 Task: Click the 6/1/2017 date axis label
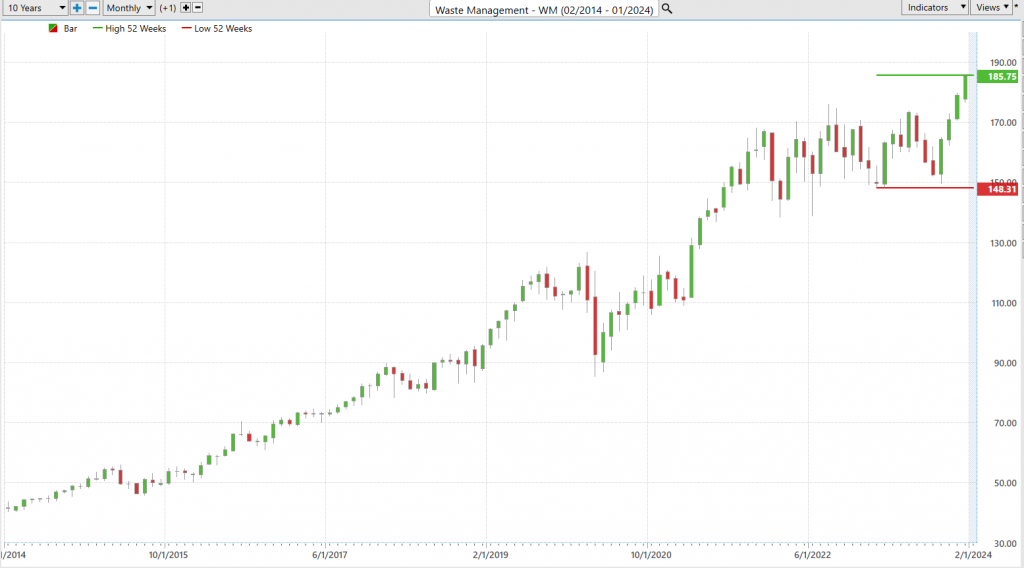330,555
